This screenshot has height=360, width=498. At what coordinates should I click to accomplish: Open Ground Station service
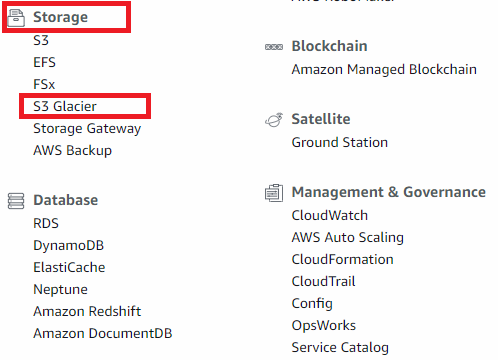(x=340, y=142)
